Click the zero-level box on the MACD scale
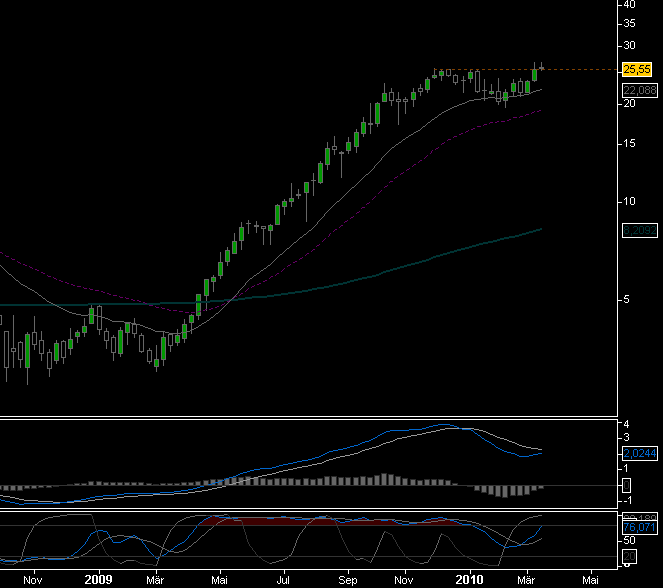This screenshot has height=588, width=663. click(626, 486)
